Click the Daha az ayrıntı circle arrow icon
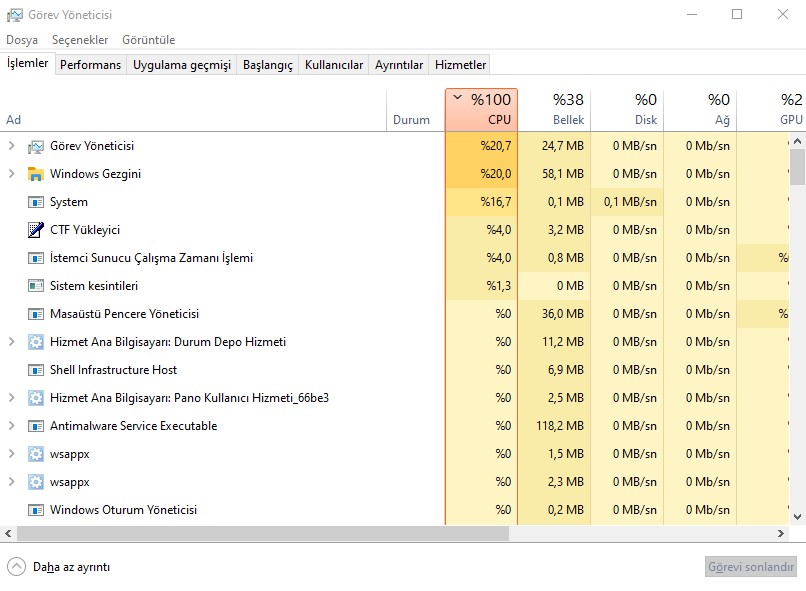The width and height of the screenshot is (806, 591). click(x=16, y=567)
